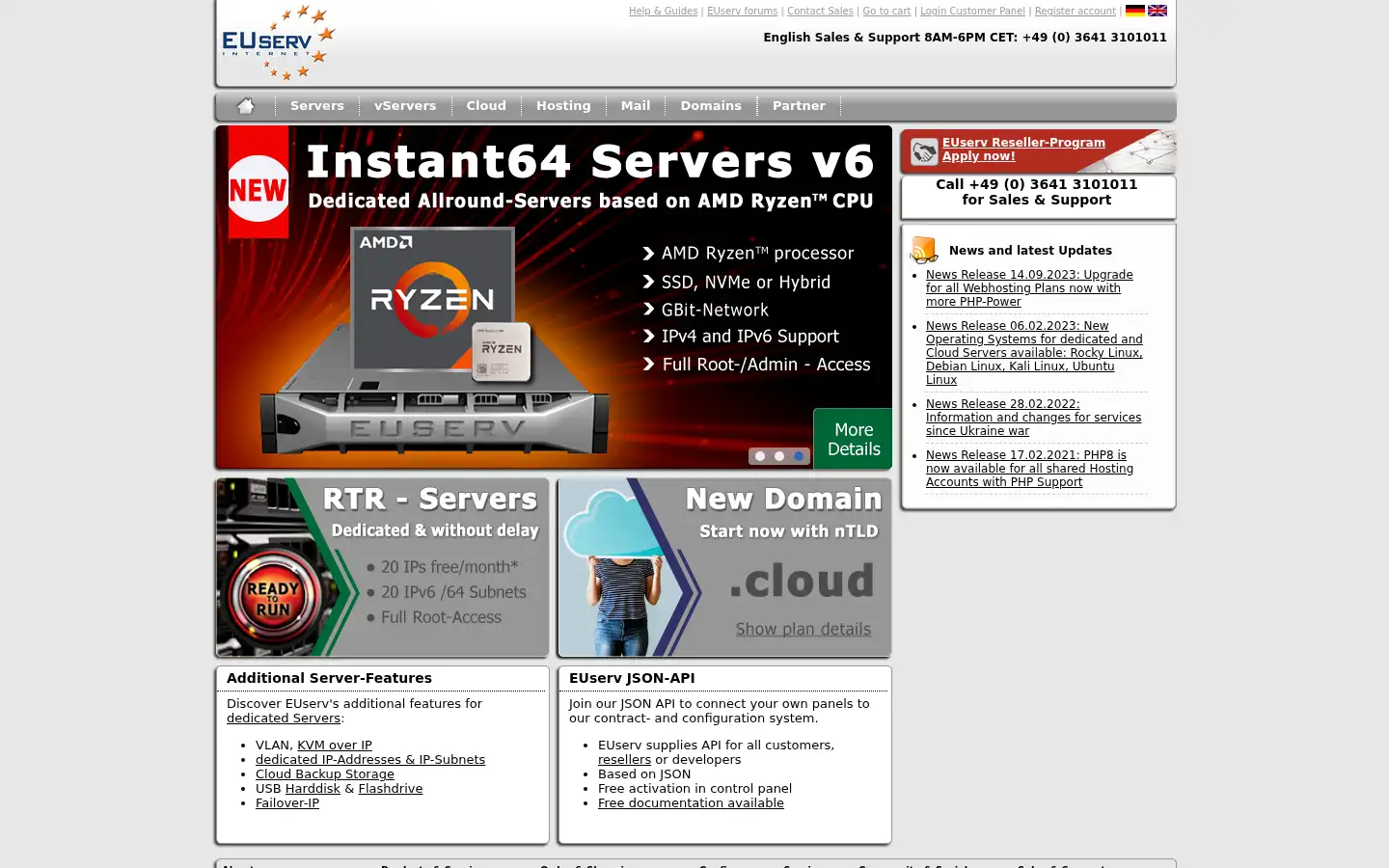Click More Details button on banner
The height and width of the screenshot is (868, 1389).
(x=853, y=439)
